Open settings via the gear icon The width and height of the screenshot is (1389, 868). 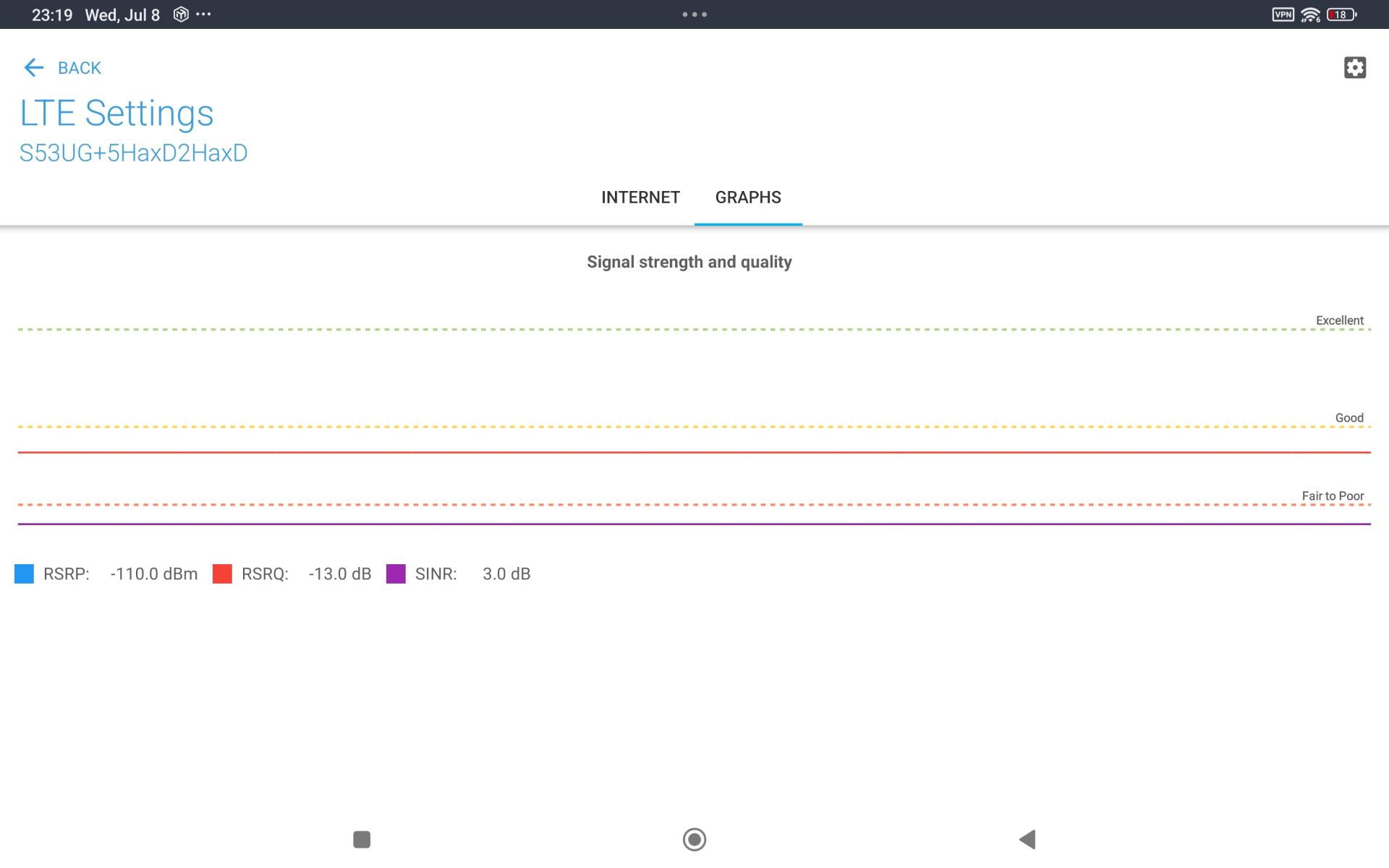(1355, 67)
